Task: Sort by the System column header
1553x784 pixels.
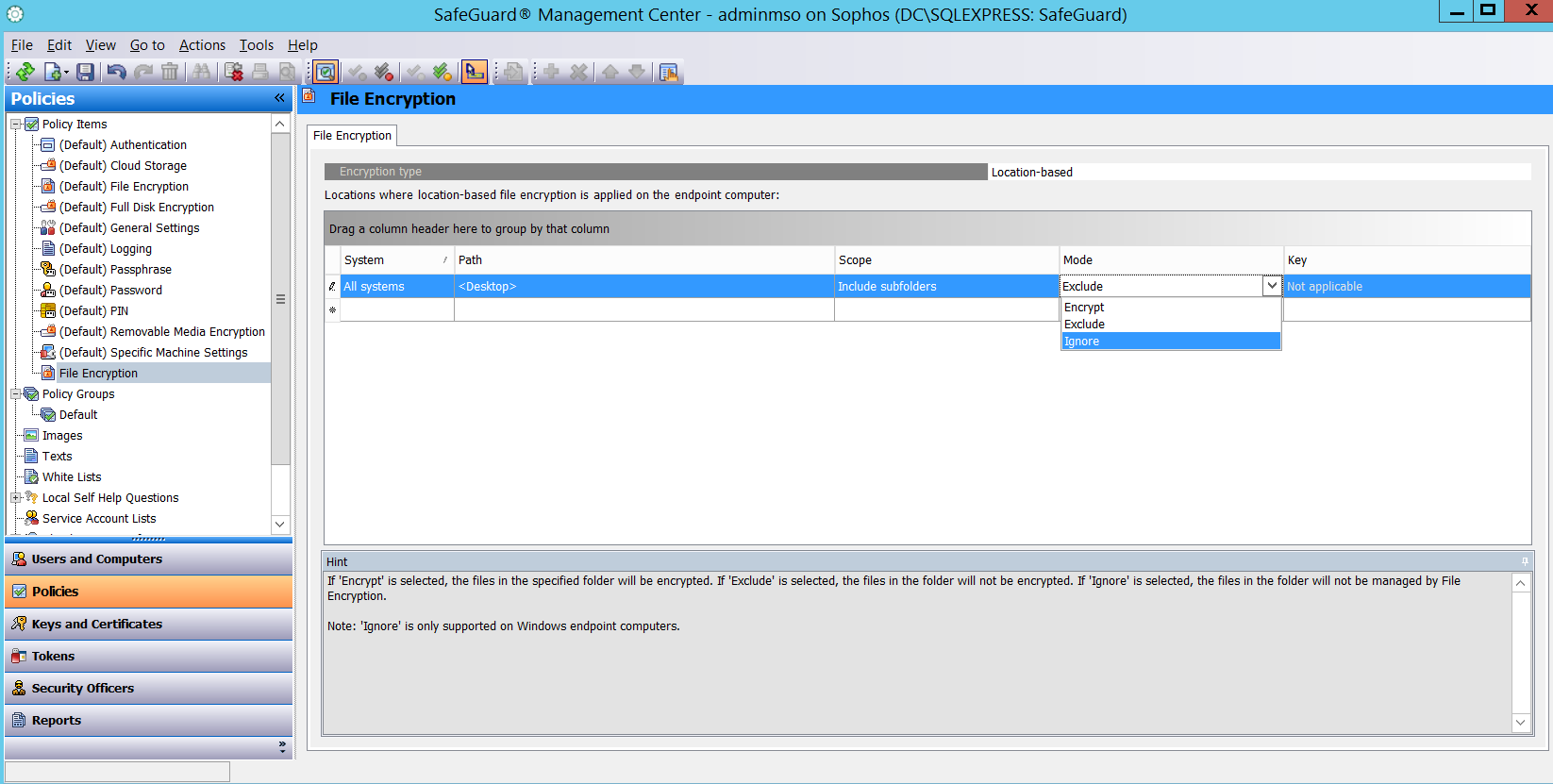Action: pyautogui.click(x=396, y=260)
